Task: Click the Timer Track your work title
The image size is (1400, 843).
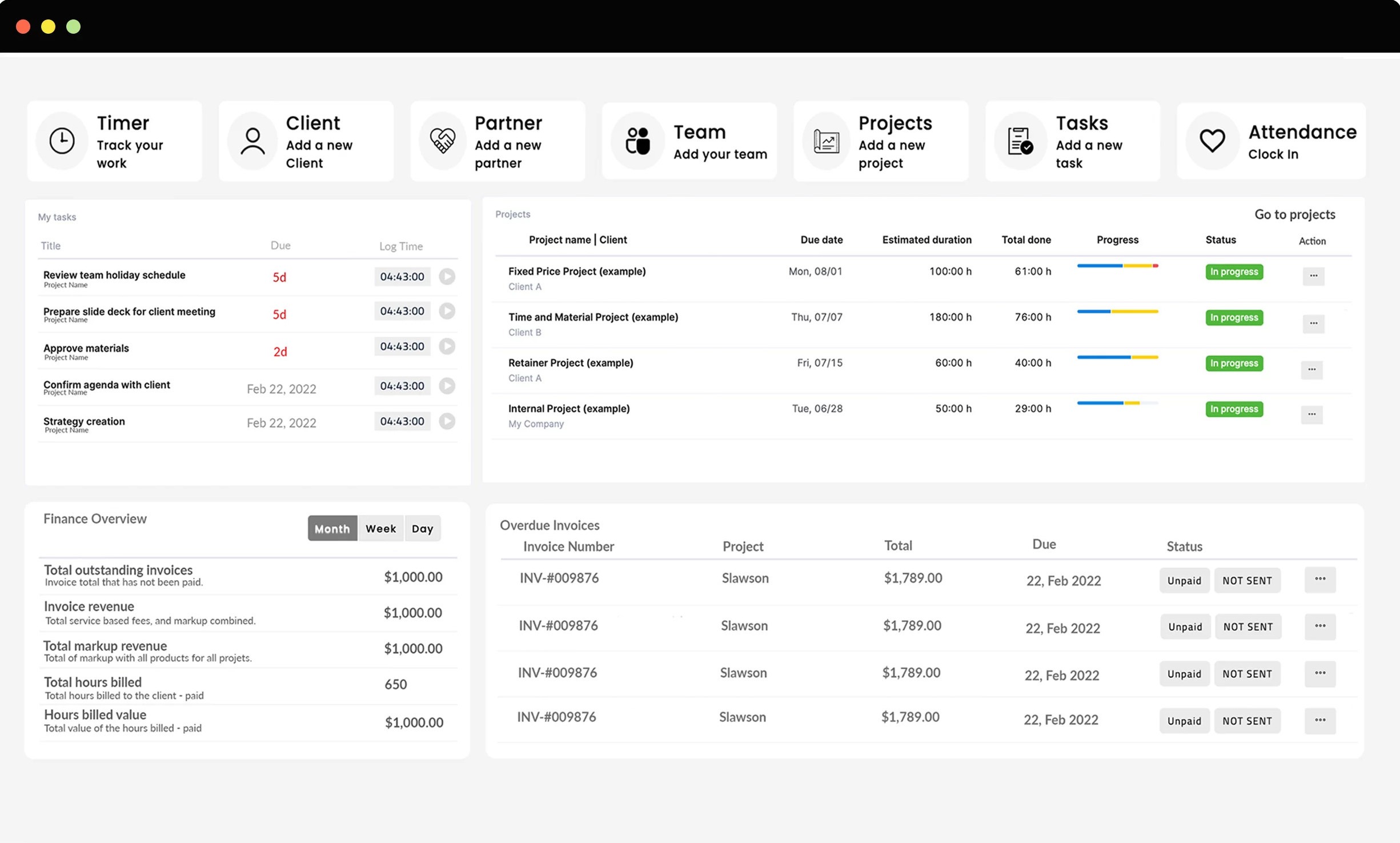Action: pos(130,142)
